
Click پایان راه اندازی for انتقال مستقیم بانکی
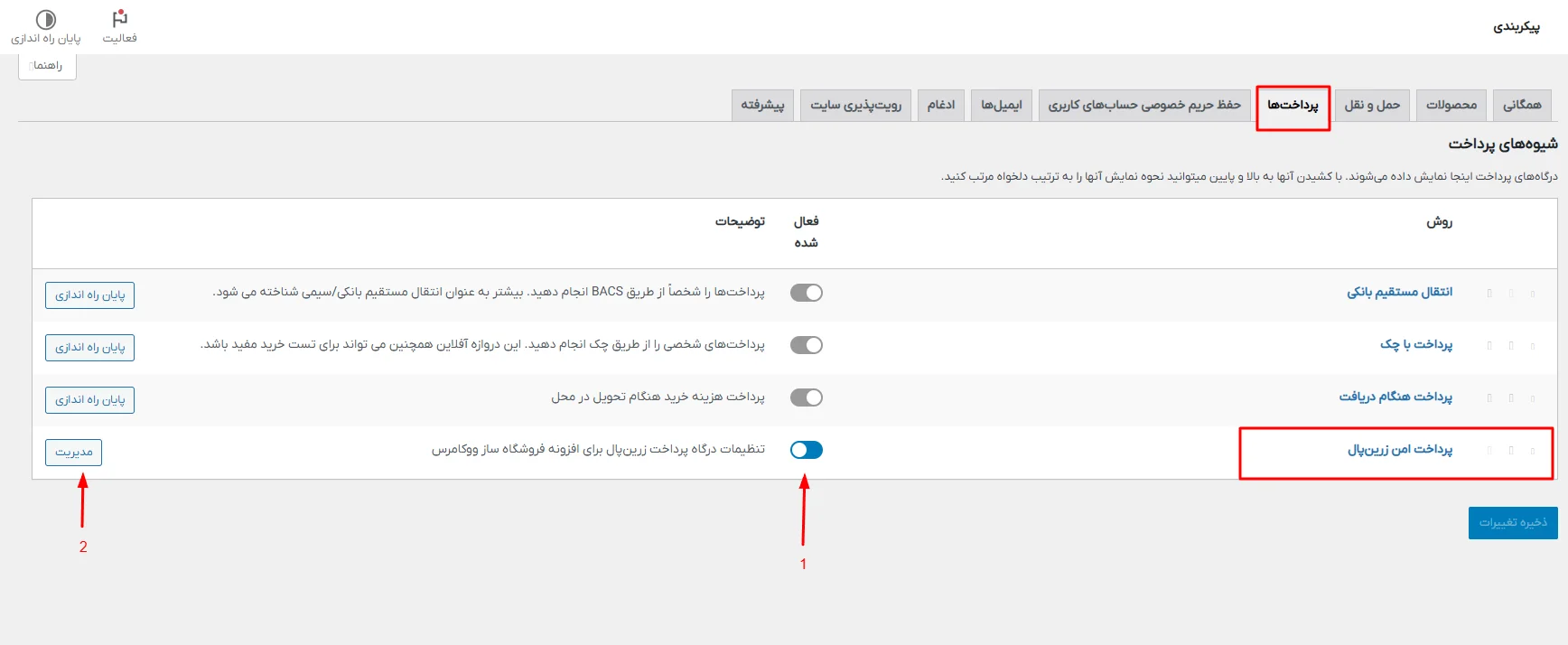[90, 295]
